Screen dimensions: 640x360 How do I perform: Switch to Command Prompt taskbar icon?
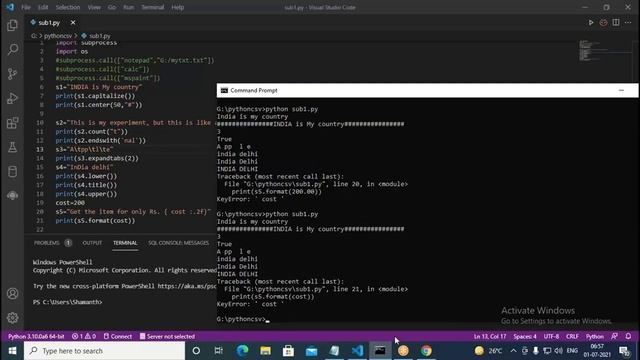click(x=380, y=351)
